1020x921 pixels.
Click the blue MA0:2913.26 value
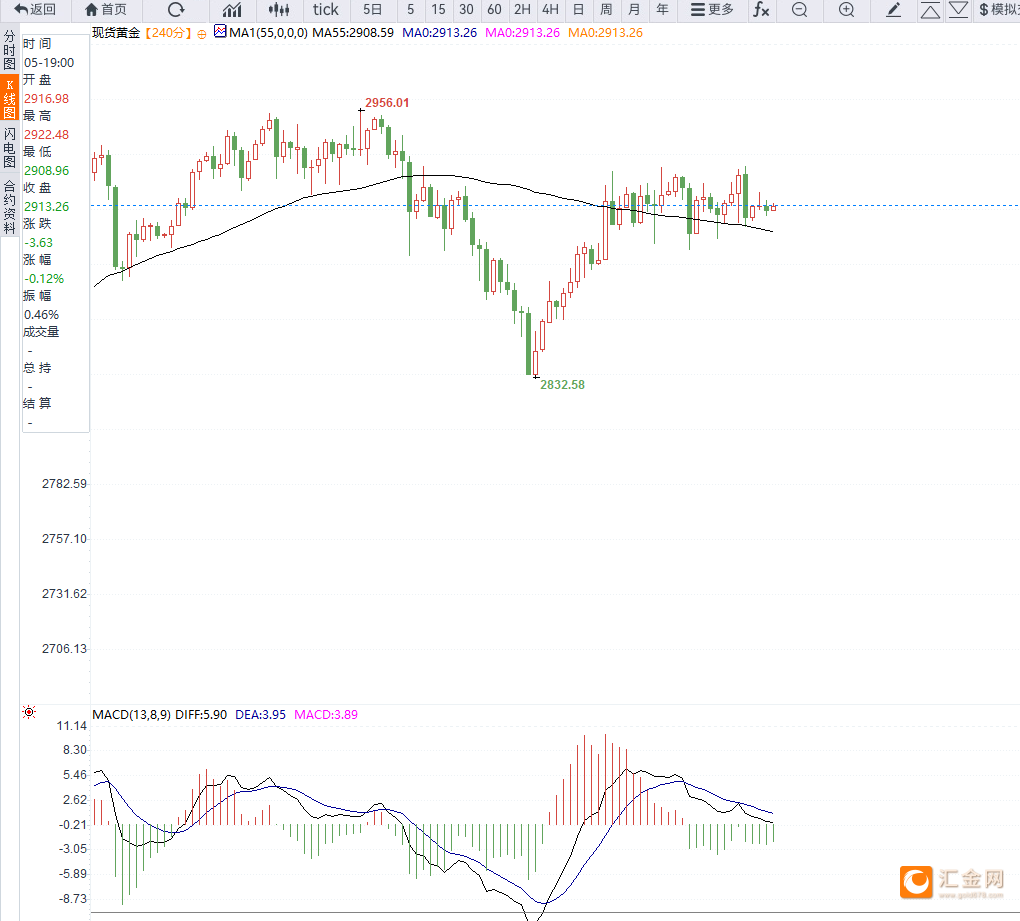[x=439, y=33]
